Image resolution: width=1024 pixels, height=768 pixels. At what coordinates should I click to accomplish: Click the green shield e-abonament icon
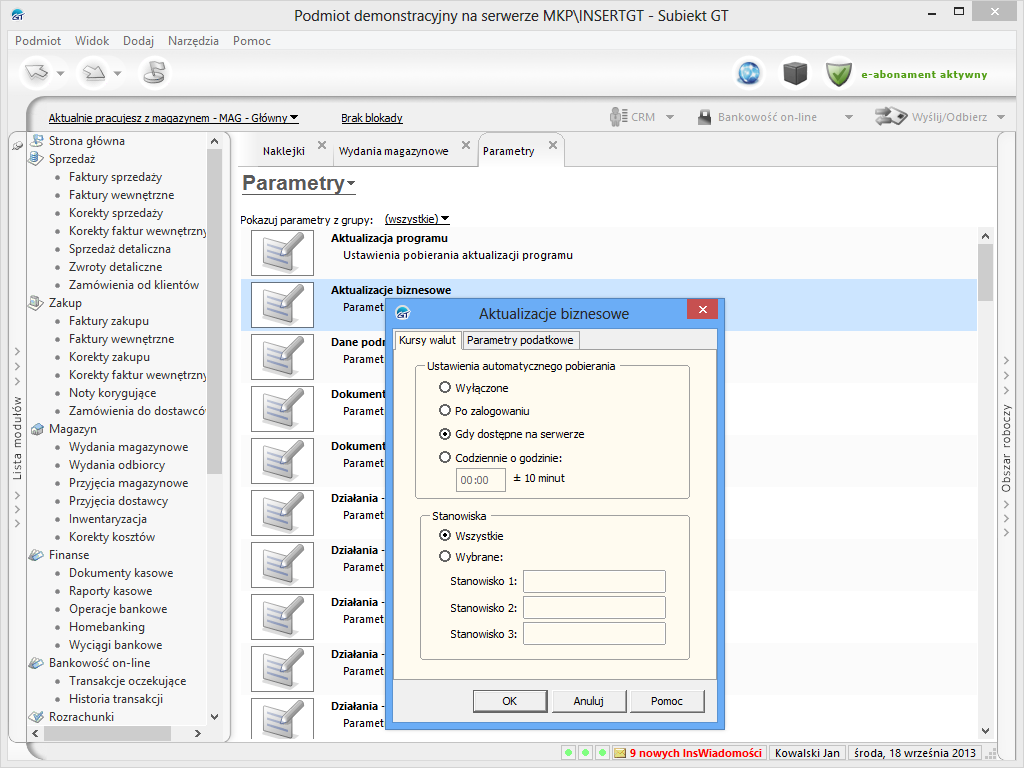click(839, 73)
